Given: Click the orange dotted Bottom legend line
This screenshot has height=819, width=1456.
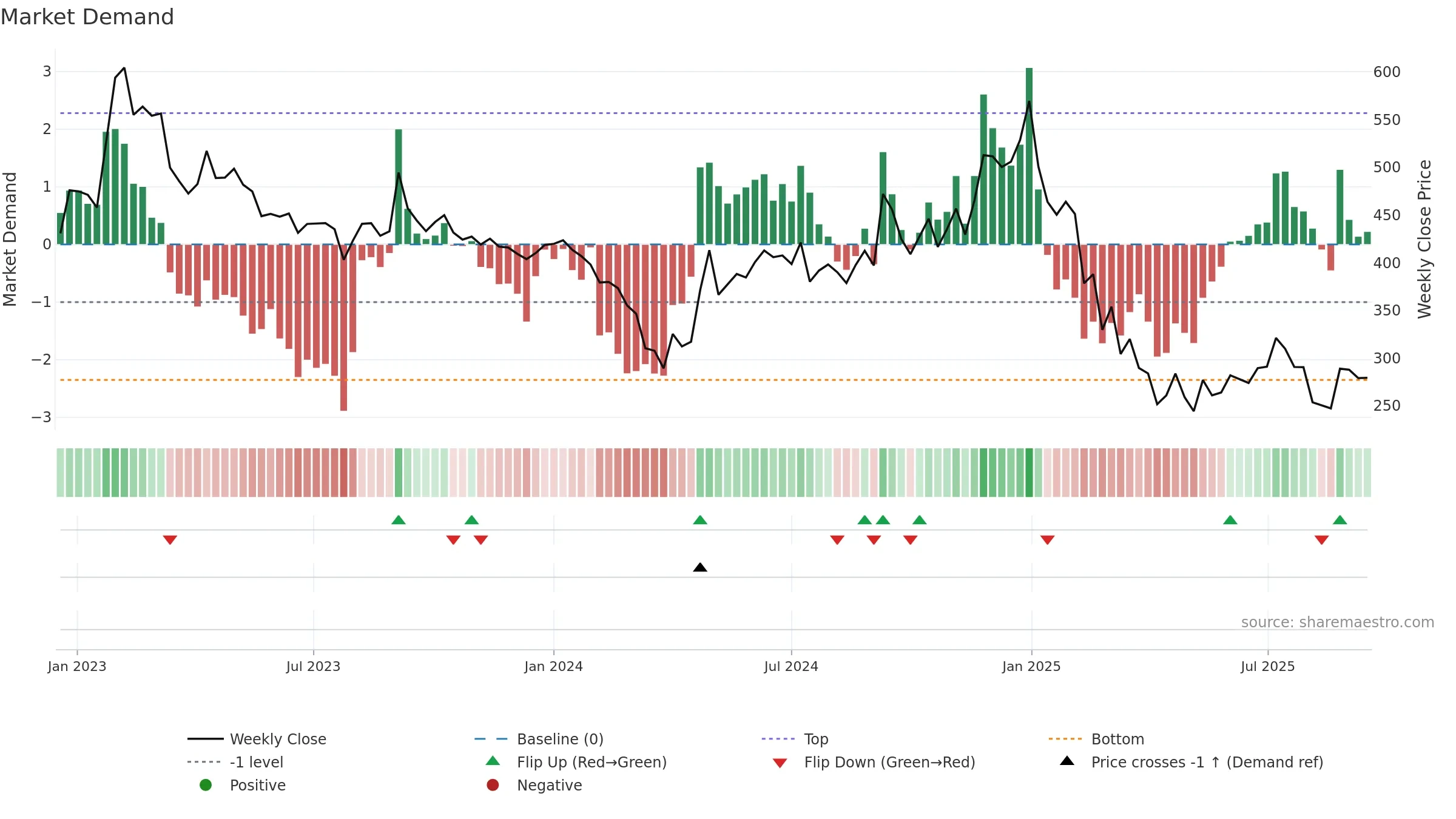Looking at the screenshot, I should pyautogui.click(x=1065, y=739).
